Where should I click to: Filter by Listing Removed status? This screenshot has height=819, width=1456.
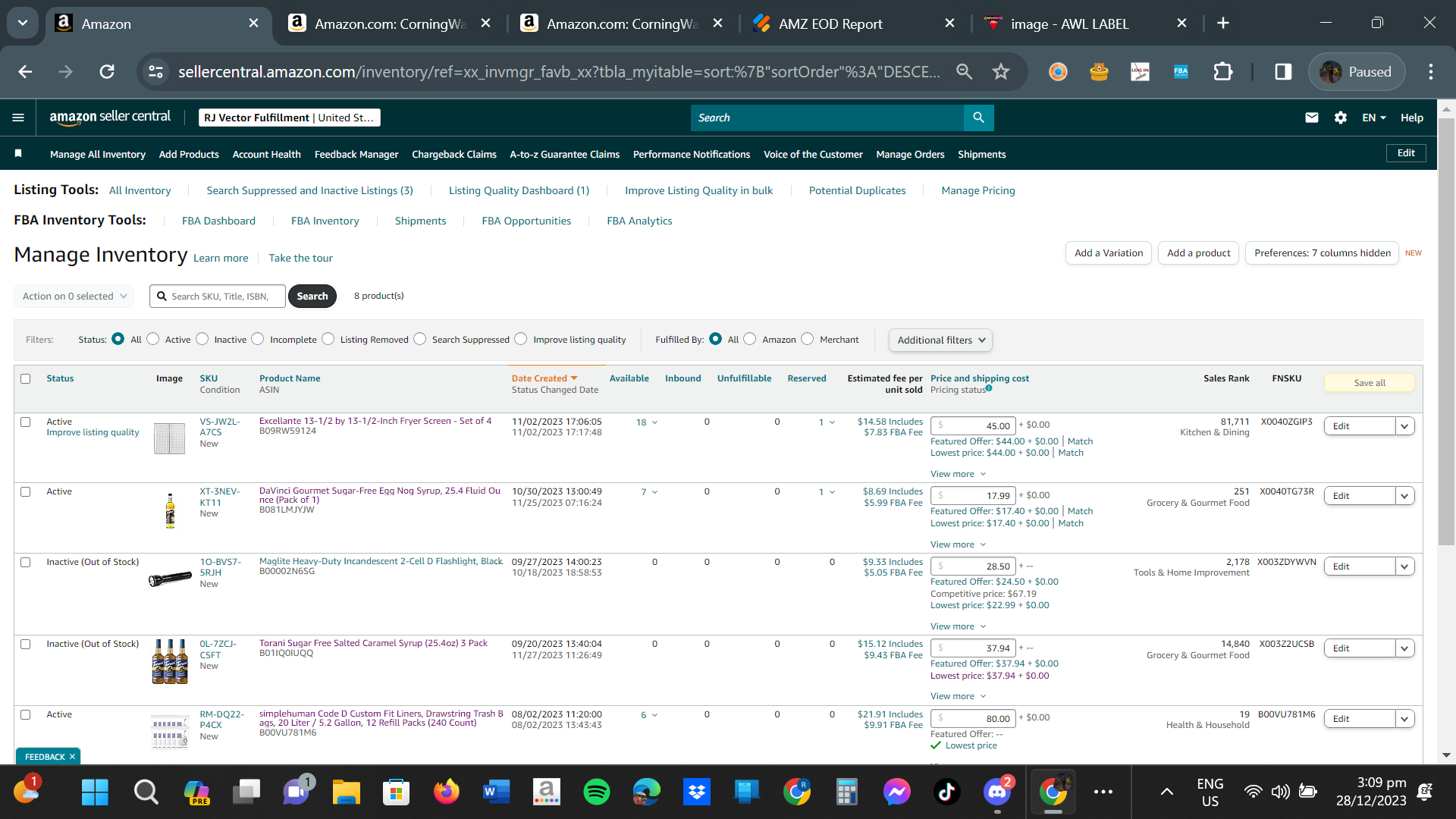(x=328, y=339)
